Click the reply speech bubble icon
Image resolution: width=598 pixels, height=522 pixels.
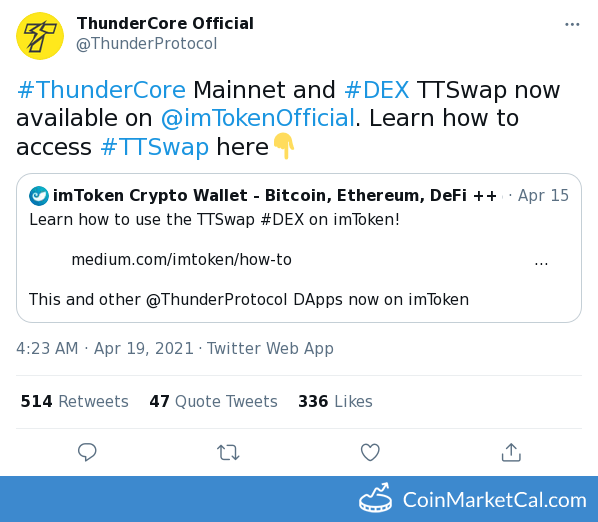pyautogui.click(x=87, y=452)
